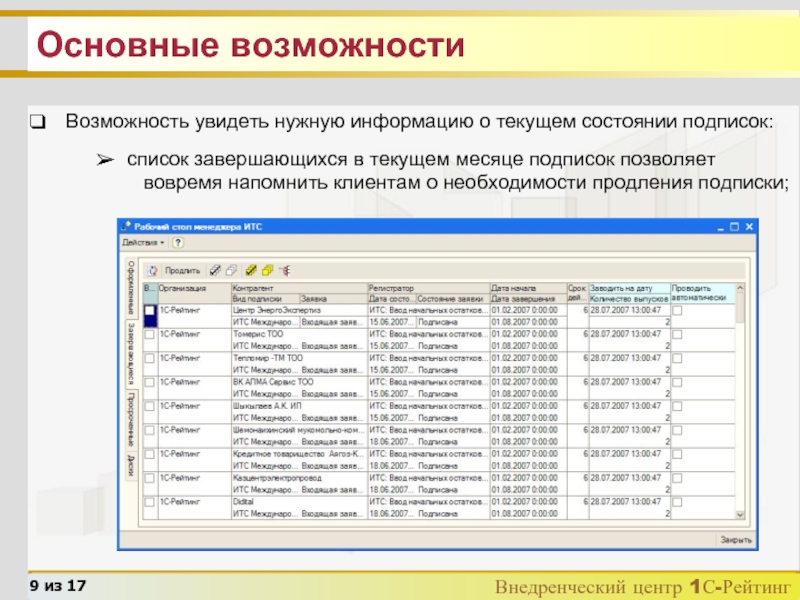Tick the selection checkbox for ВК АЛМА Сервис ТОО

click(149, 382)
